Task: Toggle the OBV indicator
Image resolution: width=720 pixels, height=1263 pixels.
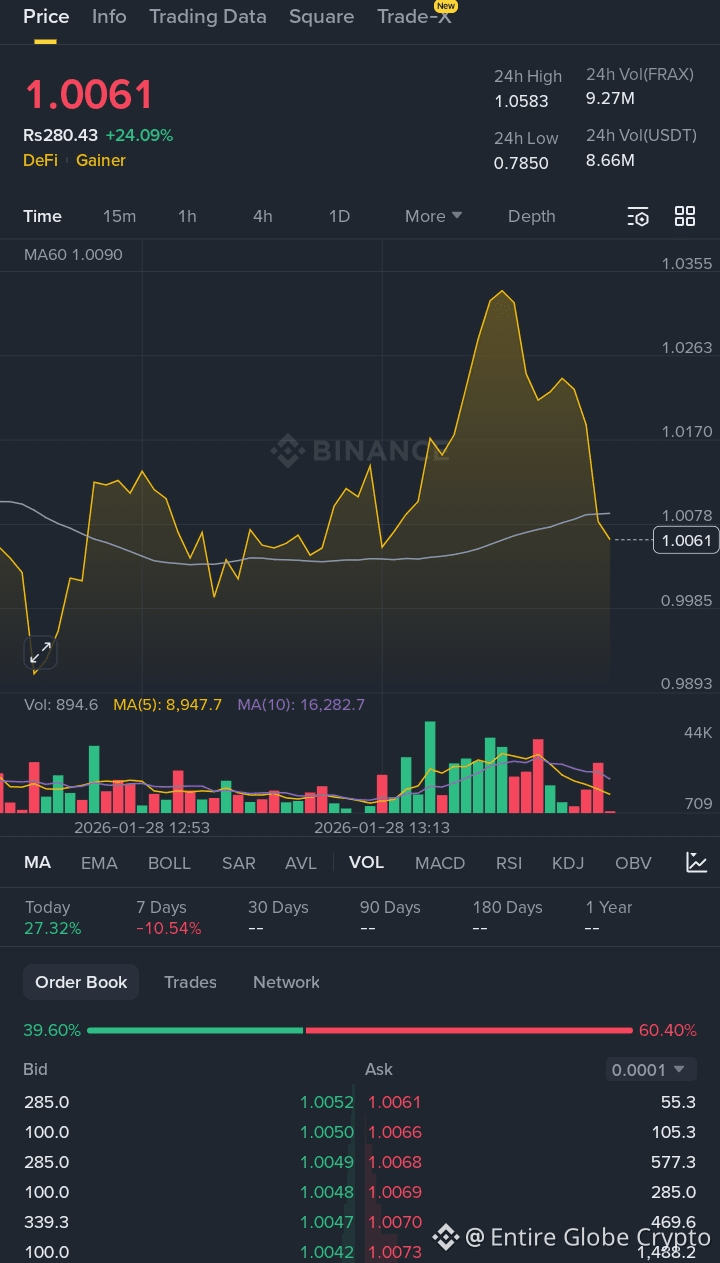Action: pos(633,863)
